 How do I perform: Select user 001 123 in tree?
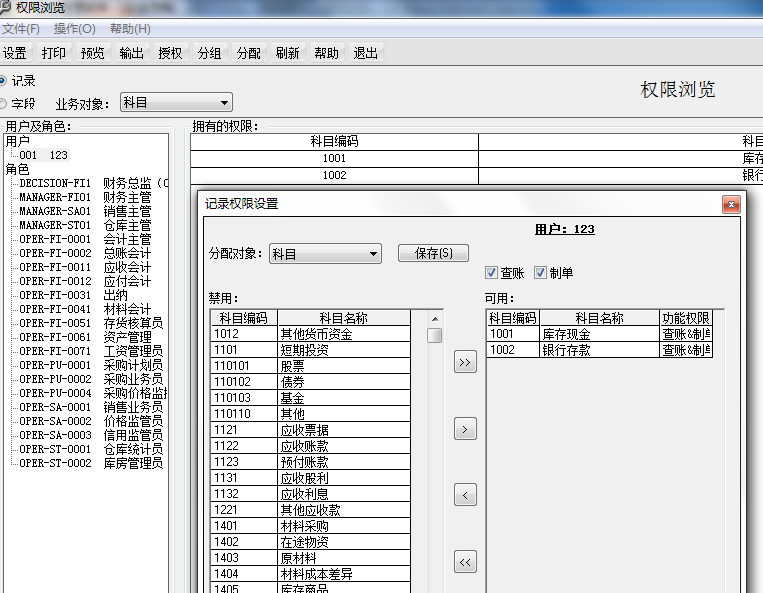[44, 155]
